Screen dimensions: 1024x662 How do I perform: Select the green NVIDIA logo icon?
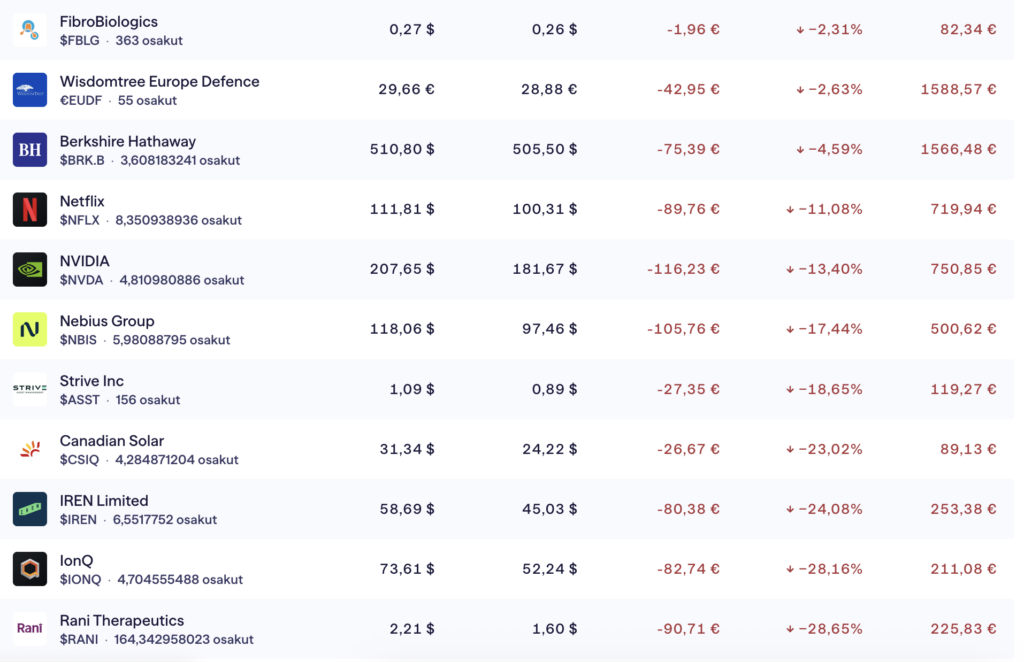tap(30, 270)
